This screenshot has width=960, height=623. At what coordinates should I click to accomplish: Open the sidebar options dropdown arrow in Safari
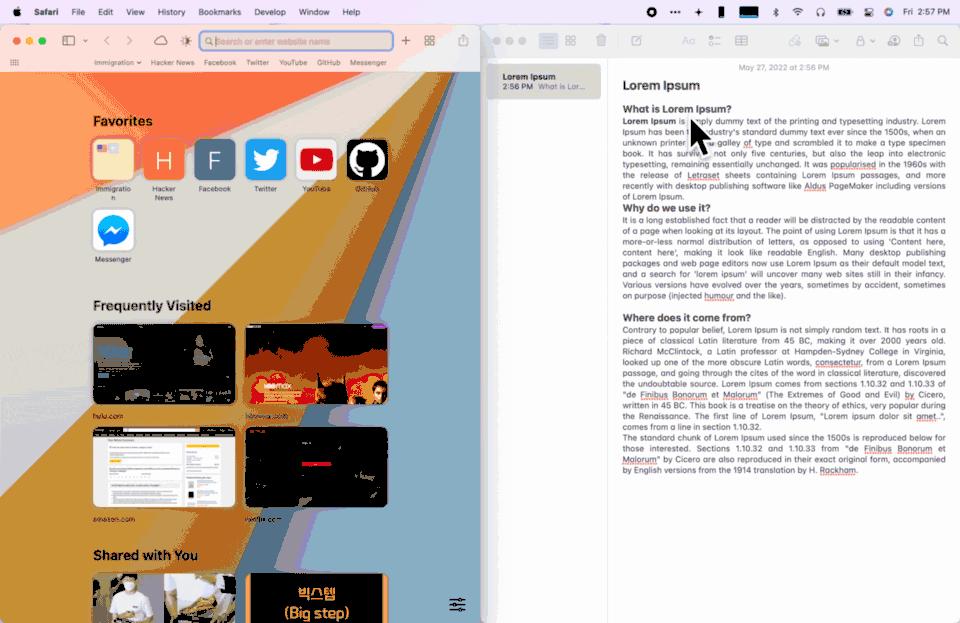coord(85,41)
